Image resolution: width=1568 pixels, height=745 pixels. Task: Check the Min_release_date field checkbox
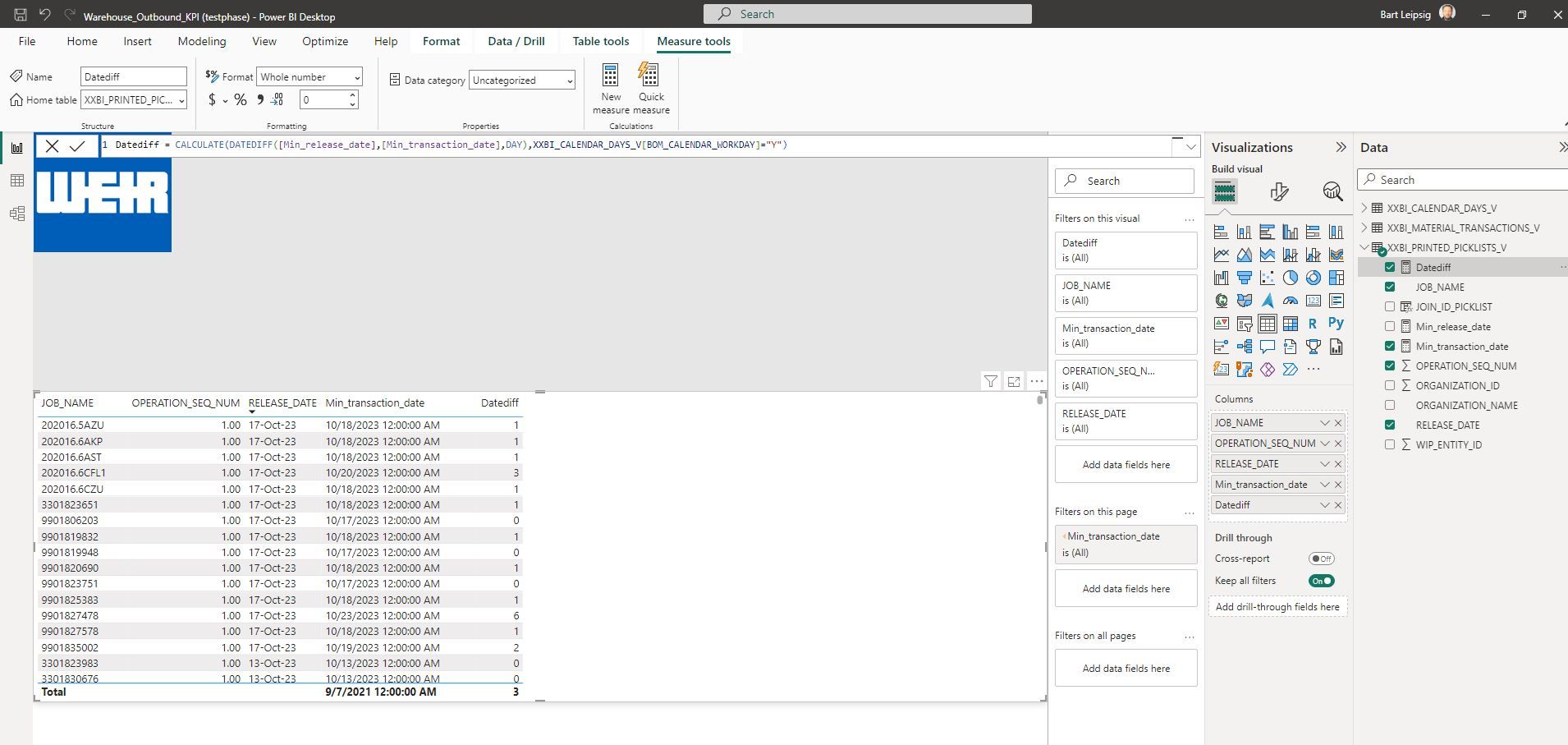1390,326
